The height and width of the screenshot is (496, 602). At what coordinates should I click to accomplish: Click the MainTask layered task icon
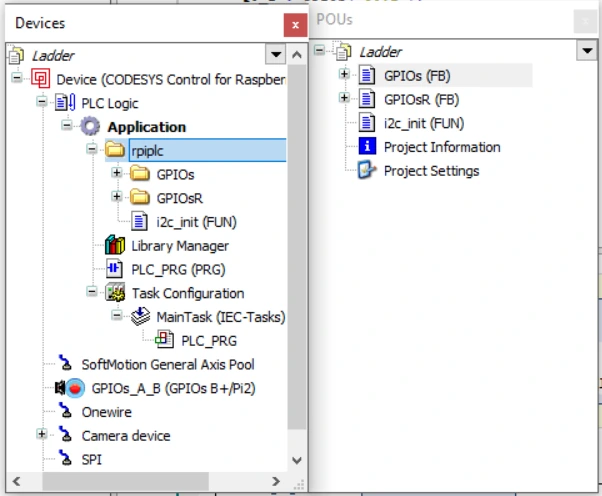tap(140, 316)
